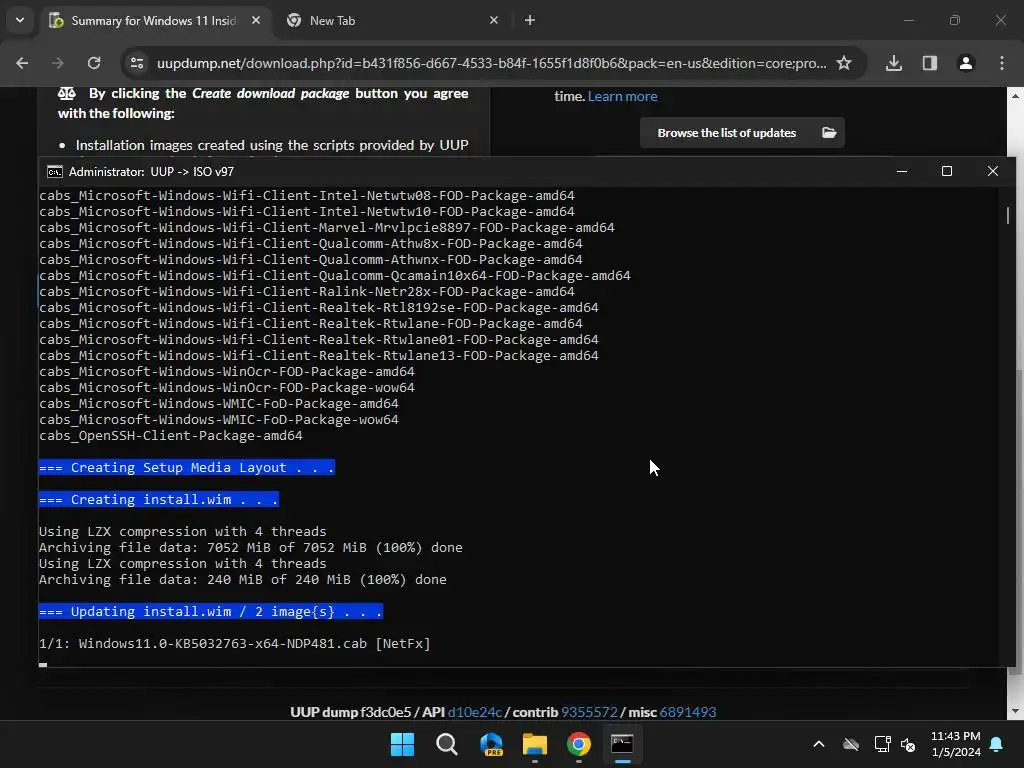Screen dimensions: 1024x768
Task: Maximize the UUP -> ISO console window
Action: pyautogui.click(x=947, y=171)
